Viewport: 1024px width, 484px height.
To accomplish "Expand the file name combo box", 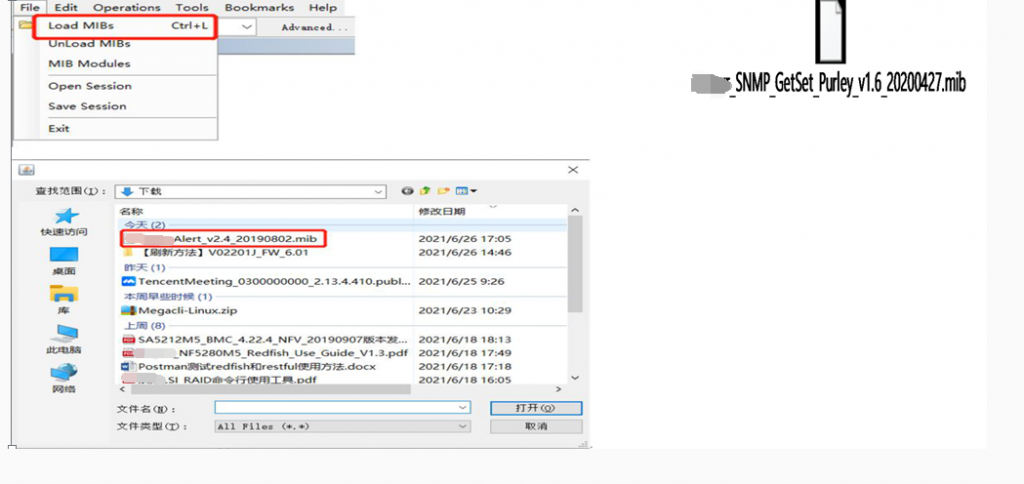I will tap(462, 408).
